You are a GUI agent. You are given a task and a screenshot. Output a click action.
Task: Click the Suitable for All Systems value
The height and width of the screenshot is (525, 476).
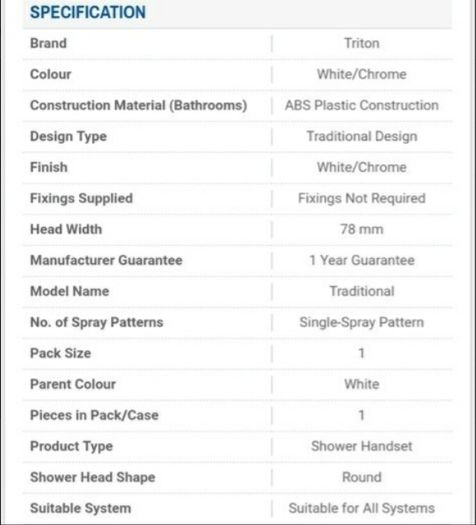(x=362, y=508)
